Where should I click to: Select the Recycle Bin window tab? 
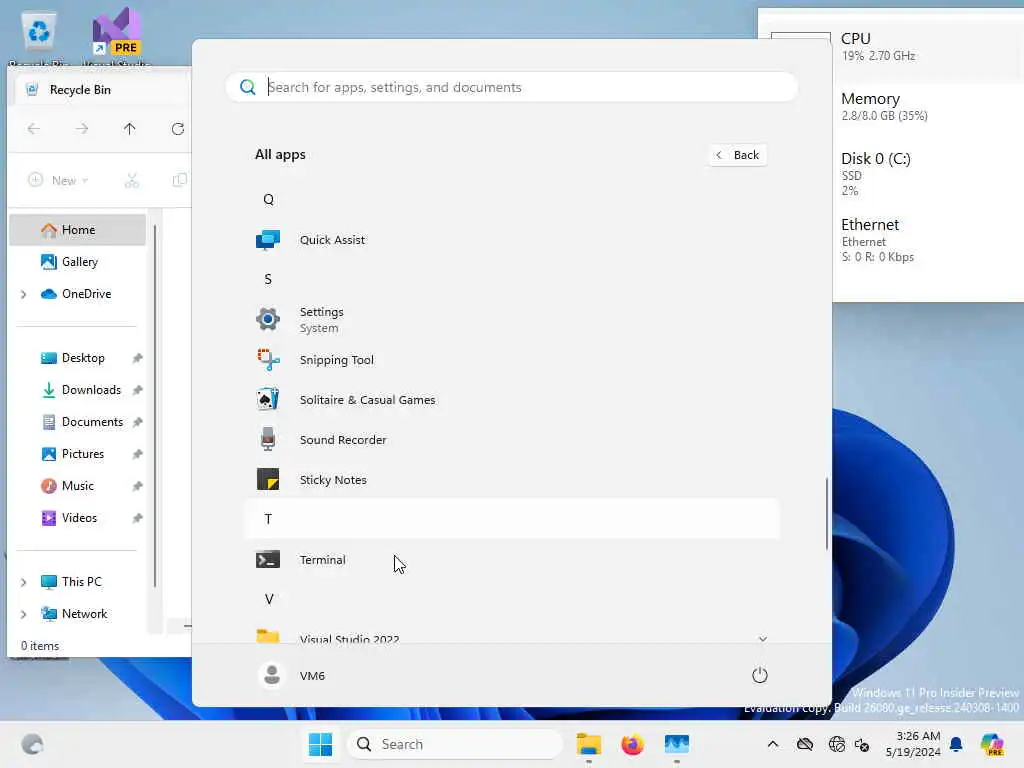click(x=101, y=89)
